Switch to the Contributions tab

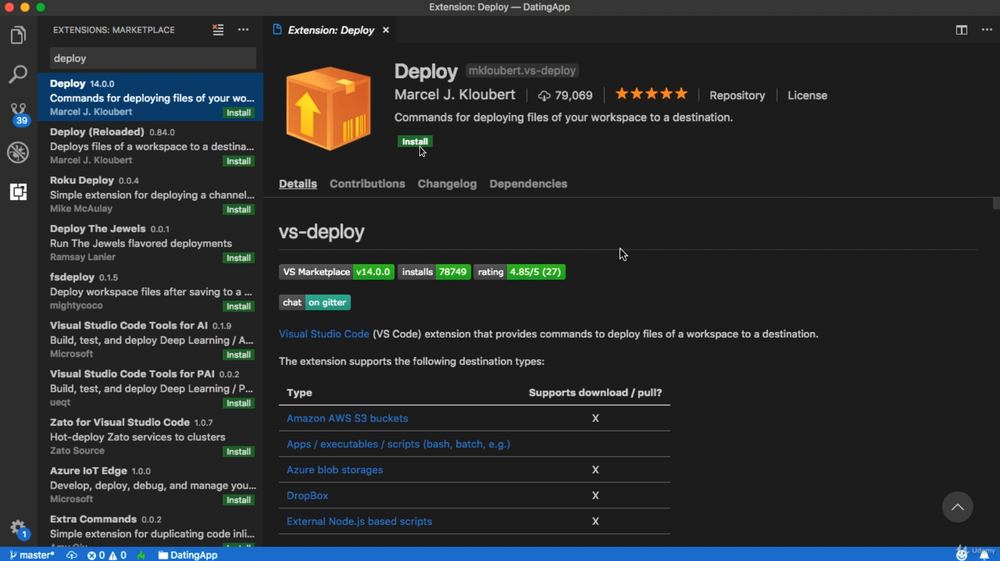pyautogui.click(x=367, y=184)
